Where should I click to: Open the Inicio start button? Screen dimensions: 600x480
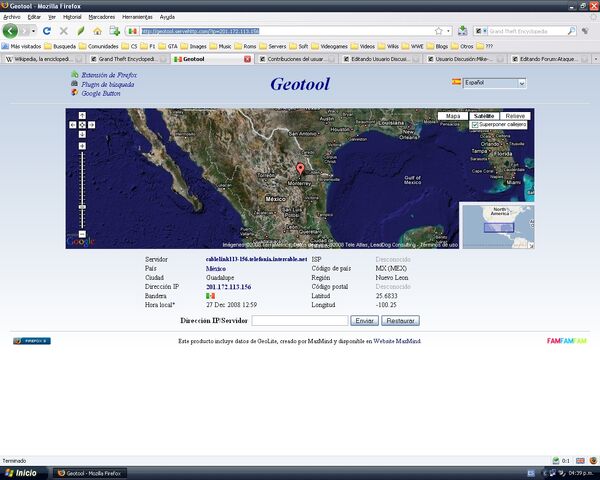(x=23, y=473)
